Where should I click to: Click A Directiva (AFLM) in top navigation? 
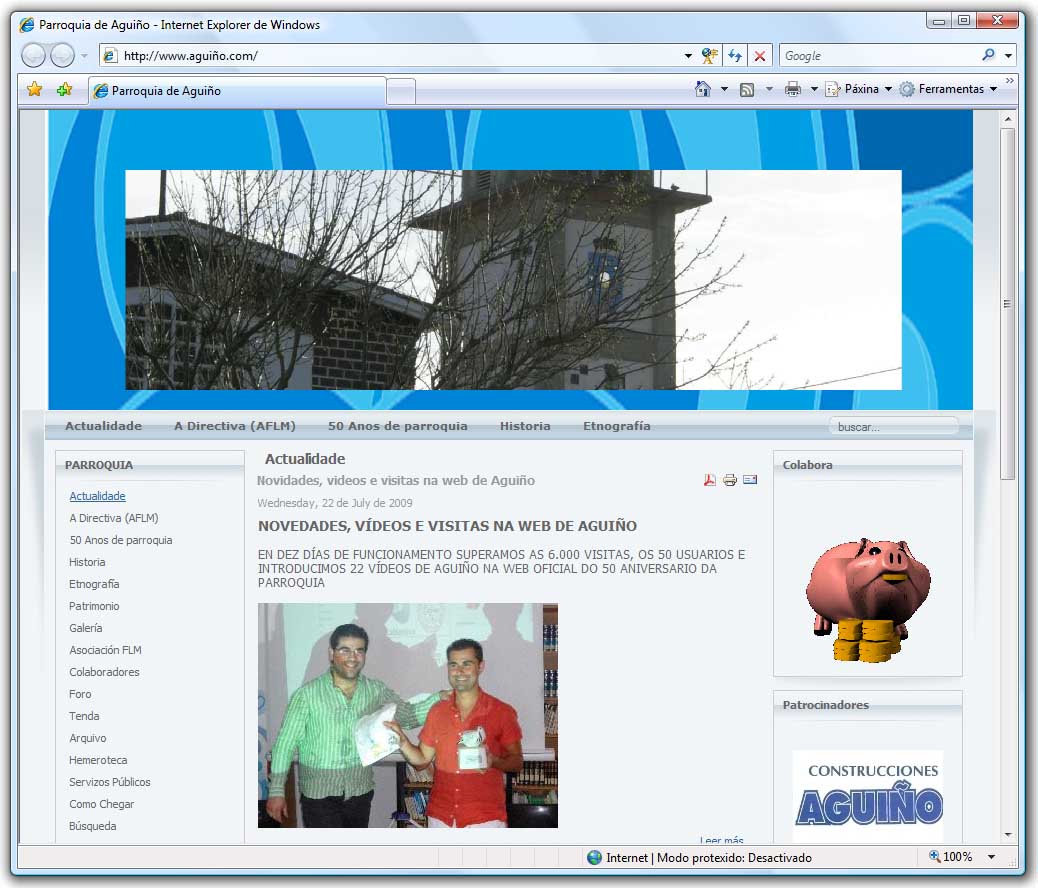[x=235, y=426]
